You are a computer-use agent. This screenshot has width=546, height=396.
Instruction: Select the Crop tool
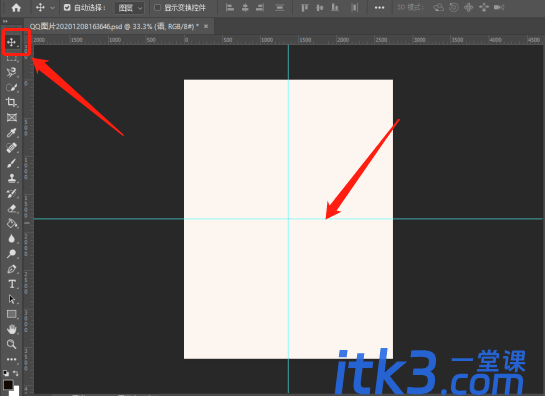click(x=11, y=102)
